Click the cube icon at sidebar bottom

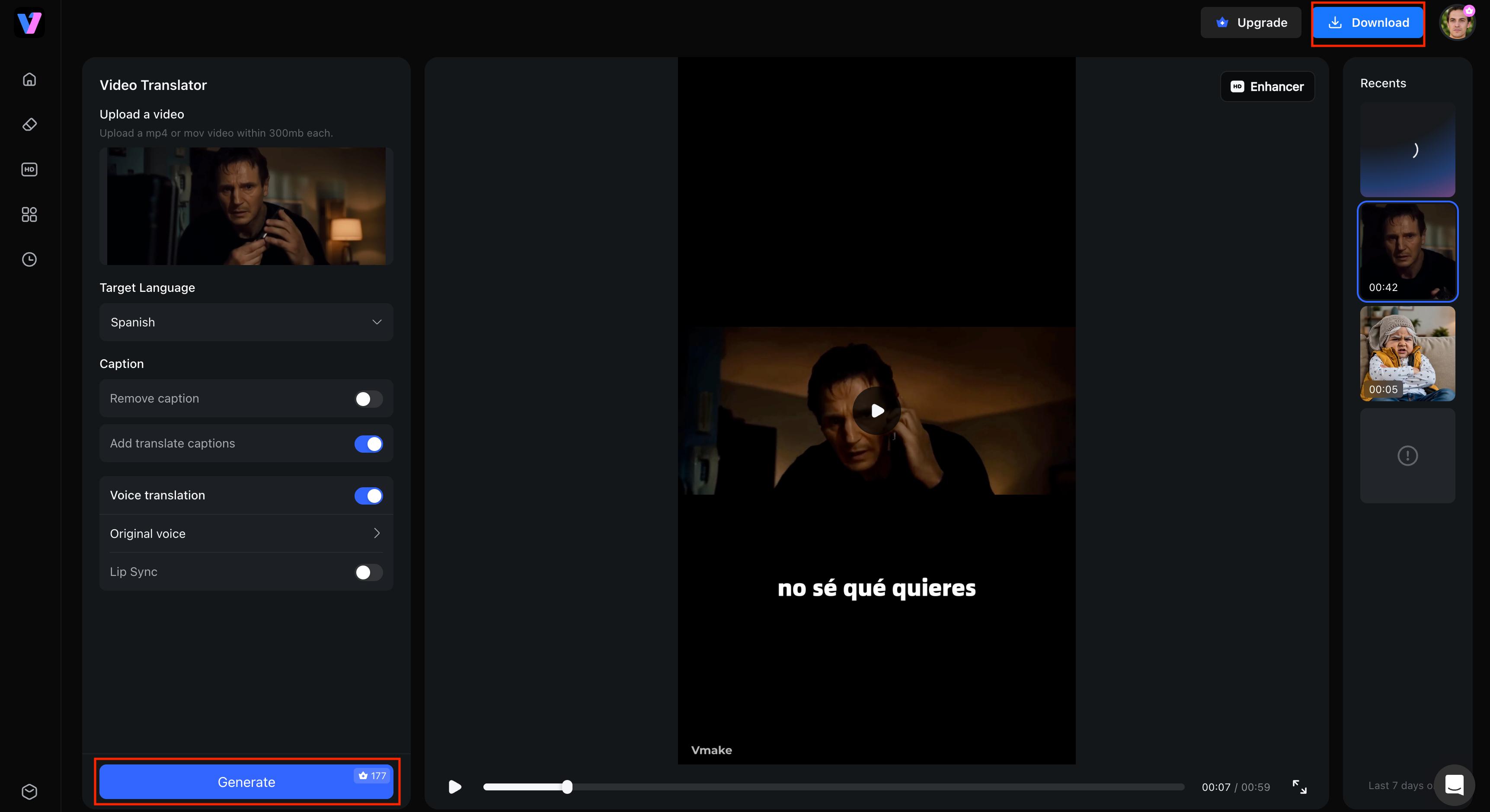pos(29,791)
